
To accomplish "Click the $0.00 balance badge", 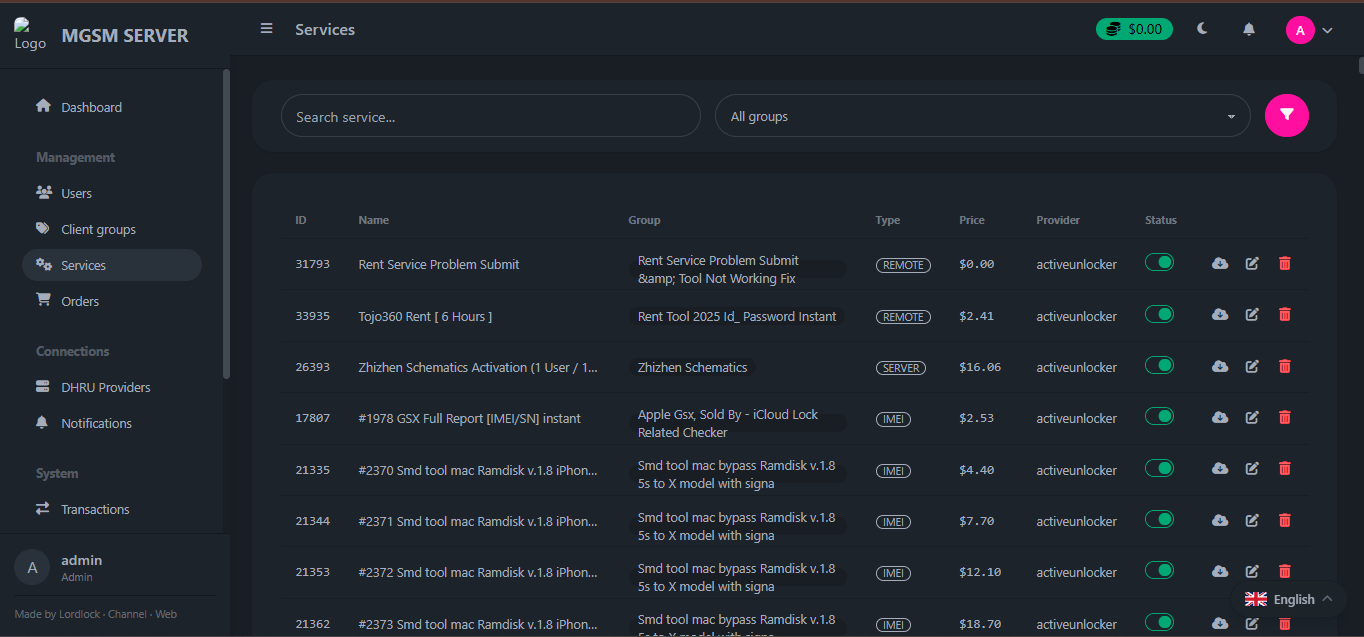I will pyautogui.click(x=1134, y=29).
